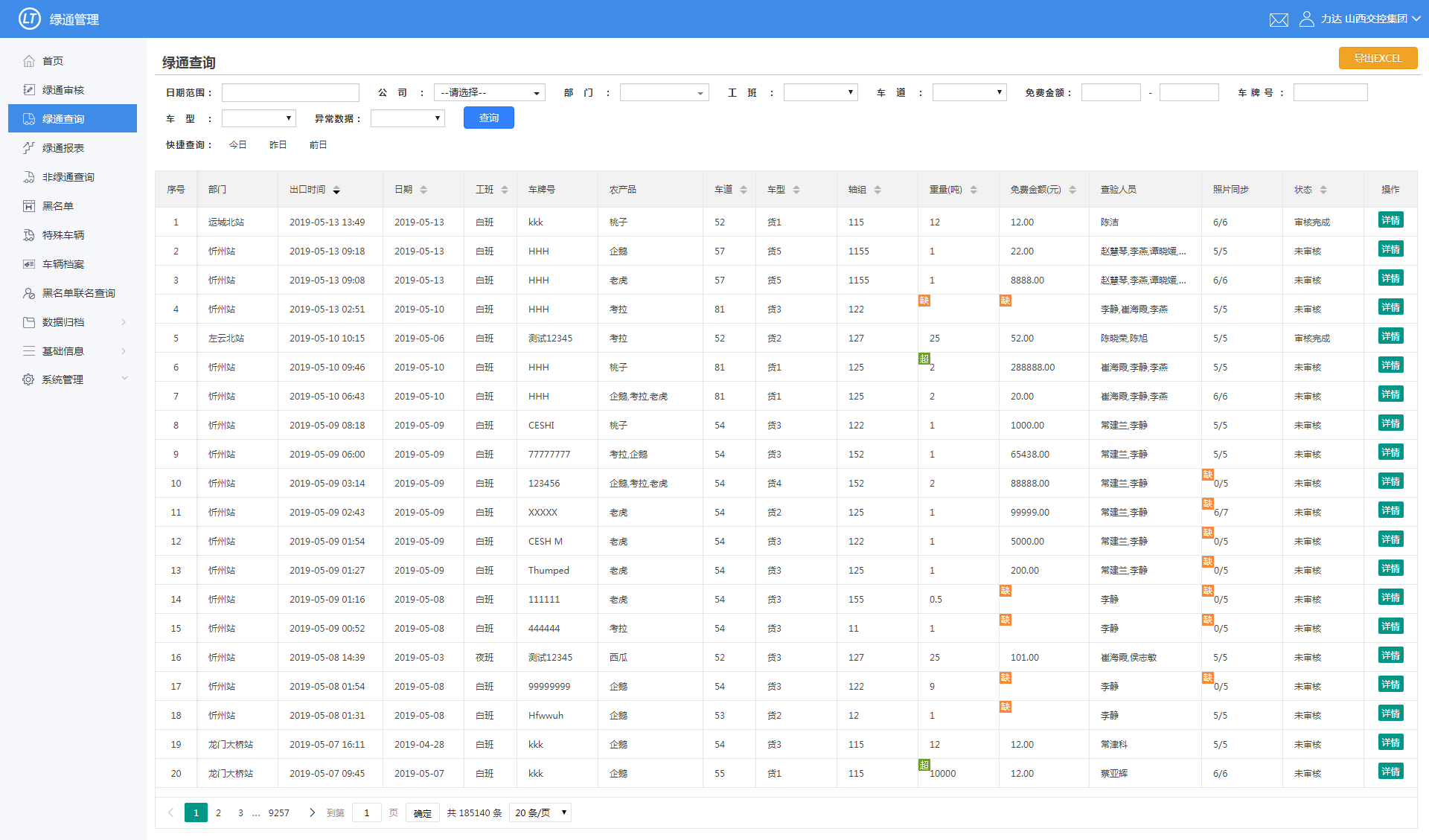Sort by 车道 column arrows
1429x840 pixels.
click(x=744, y=190)
